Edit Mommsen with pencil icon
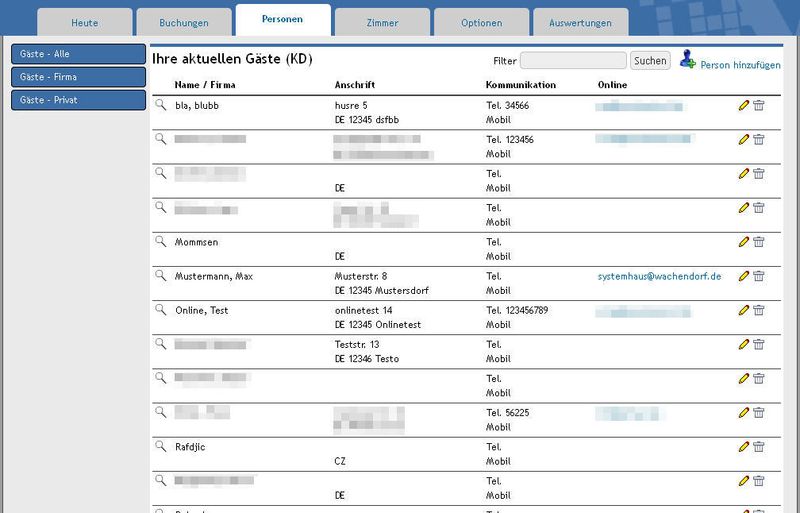Viewport: 800px width, 513px height. coord(744,241)
